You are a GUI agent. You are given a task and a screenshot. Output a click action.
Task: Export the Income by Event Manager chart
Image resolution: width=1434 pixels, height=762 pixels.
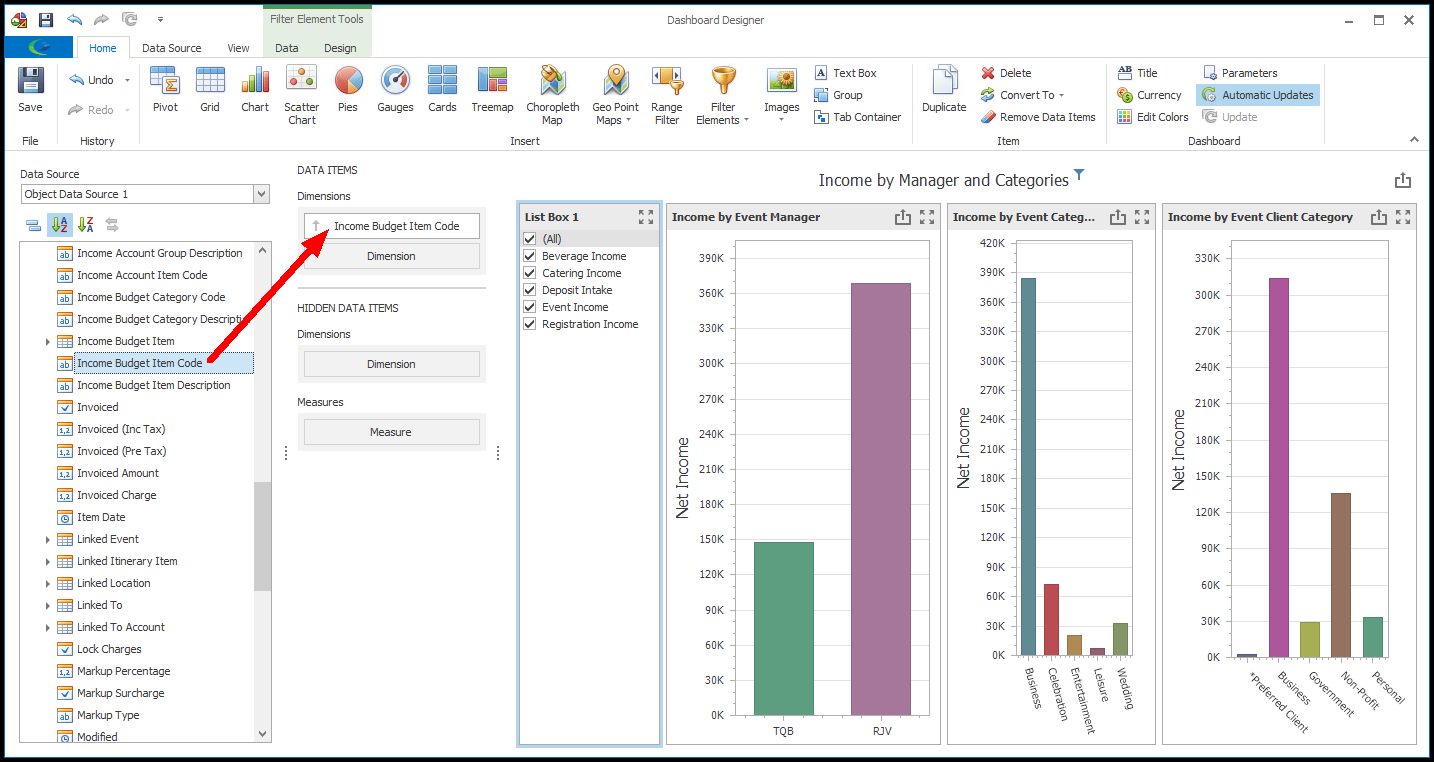coord(903,217)
